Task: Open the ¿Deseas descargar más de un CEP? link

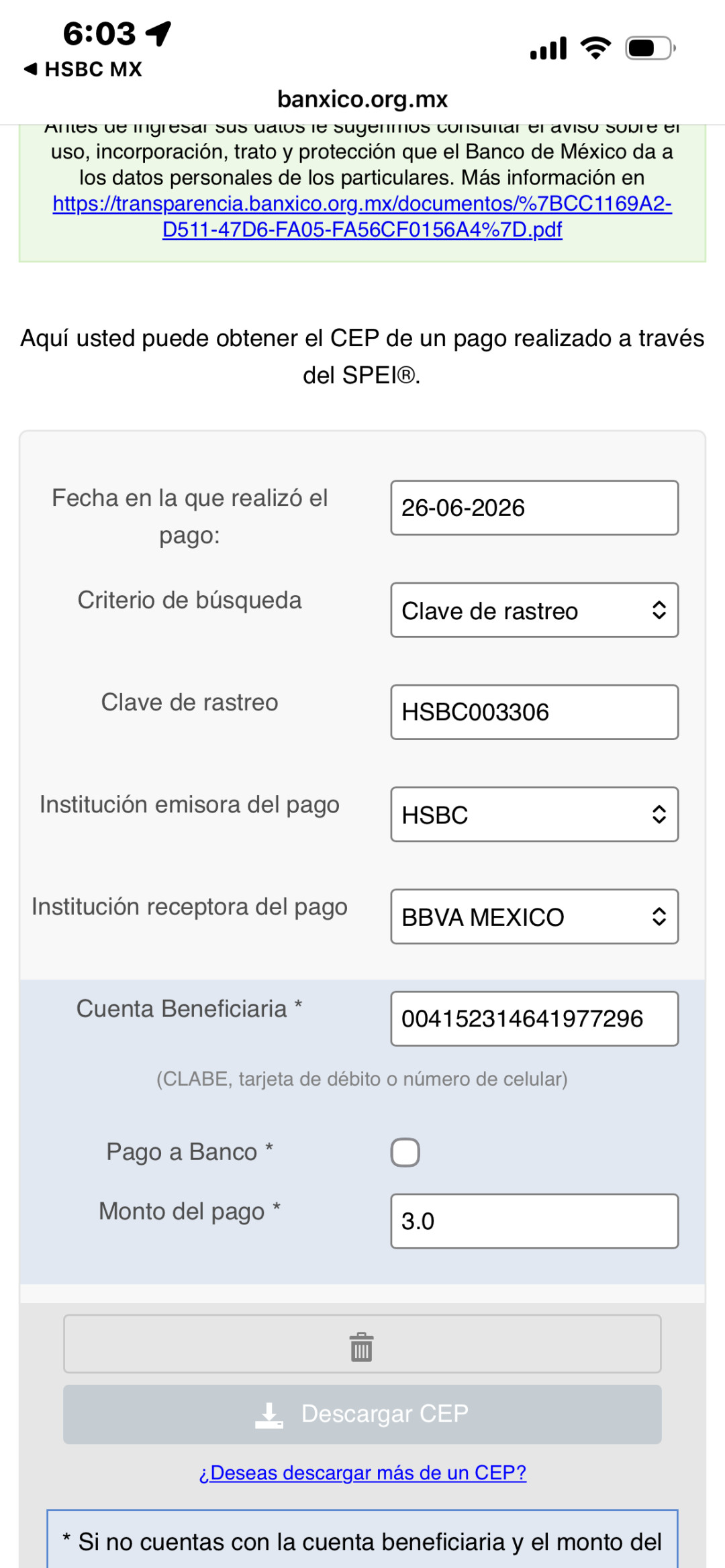Action: (362, 1472)
